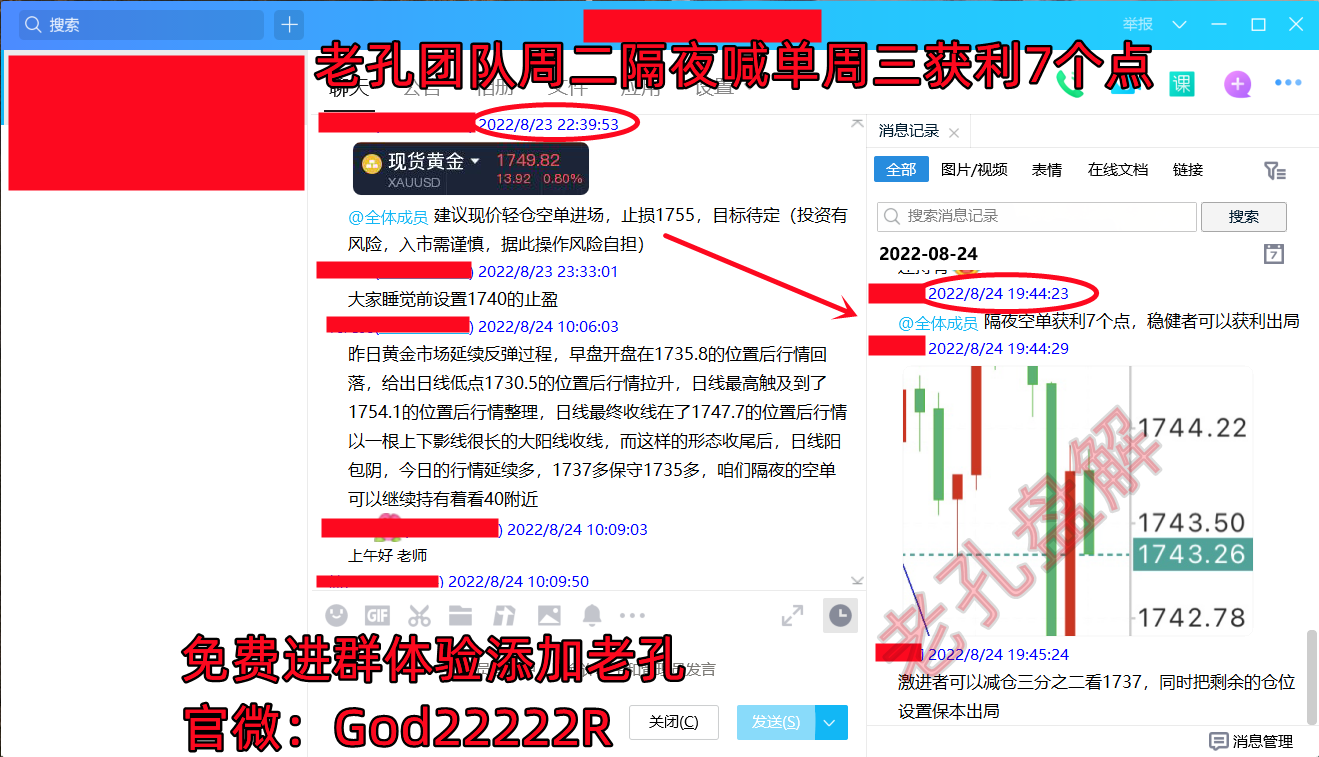The width and height of the screenshot is (1319, 757).
Task: Switch to the 图片/视频 filter tab
Action: 974,170
